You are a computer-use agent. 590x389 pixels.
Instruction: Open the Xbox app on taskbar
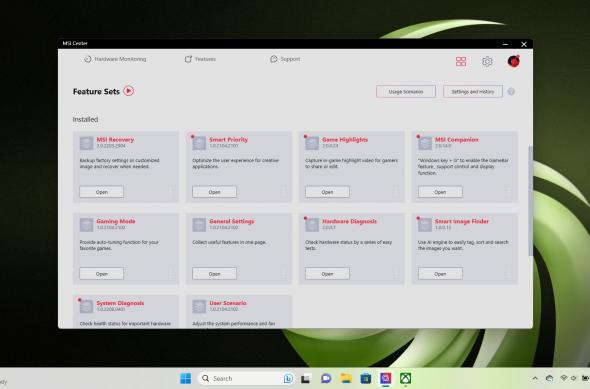pos(405,378)
